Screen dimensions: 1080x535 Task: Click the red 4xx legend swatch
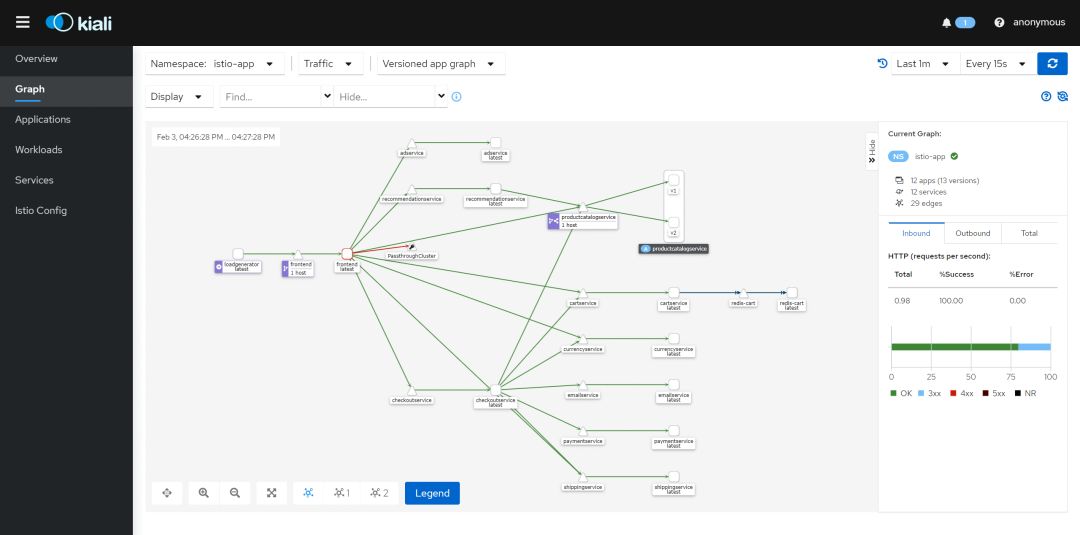[953, 393]
